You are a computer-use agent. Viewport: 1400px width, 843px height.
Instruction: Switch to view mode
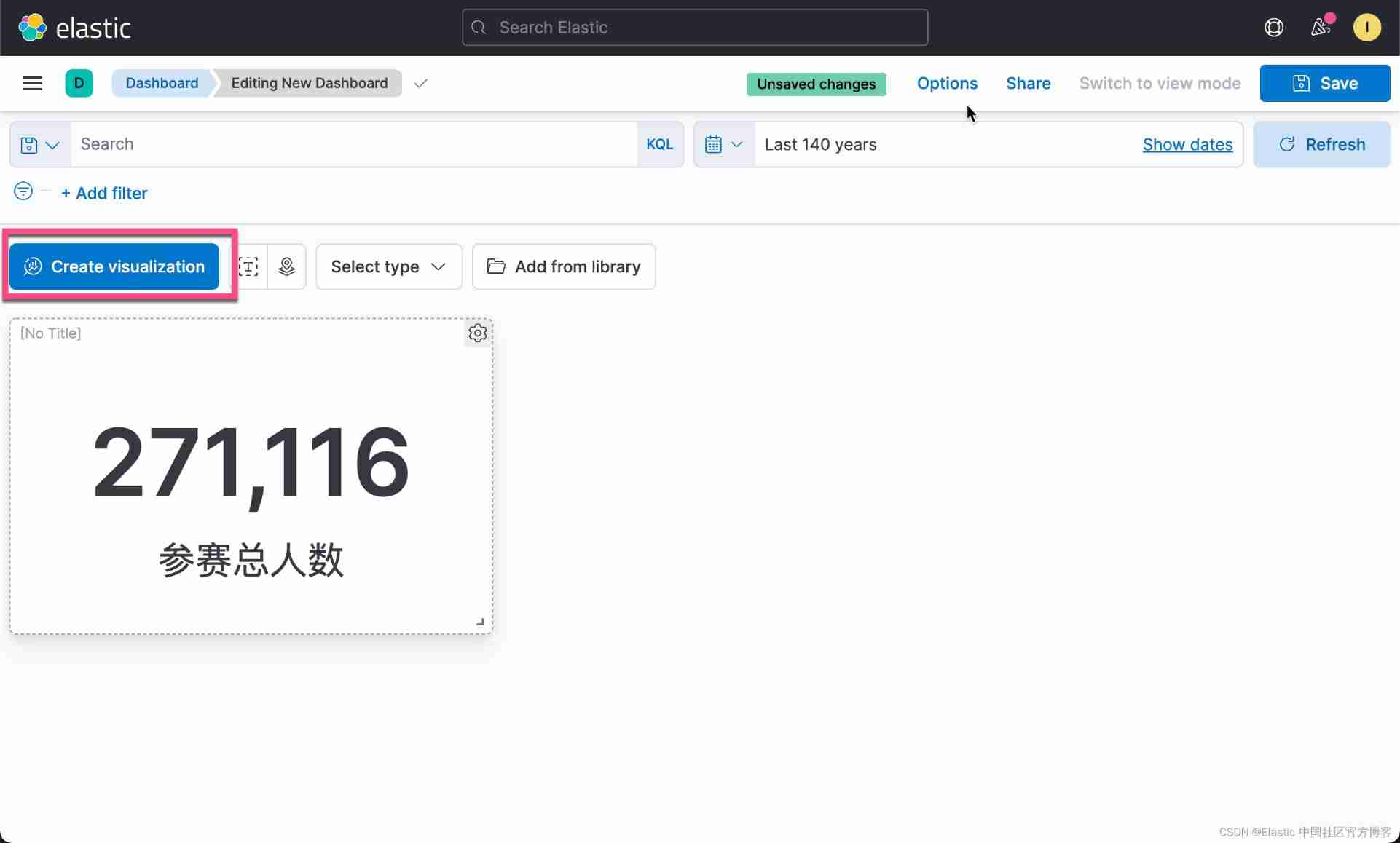pos(1160,83)
